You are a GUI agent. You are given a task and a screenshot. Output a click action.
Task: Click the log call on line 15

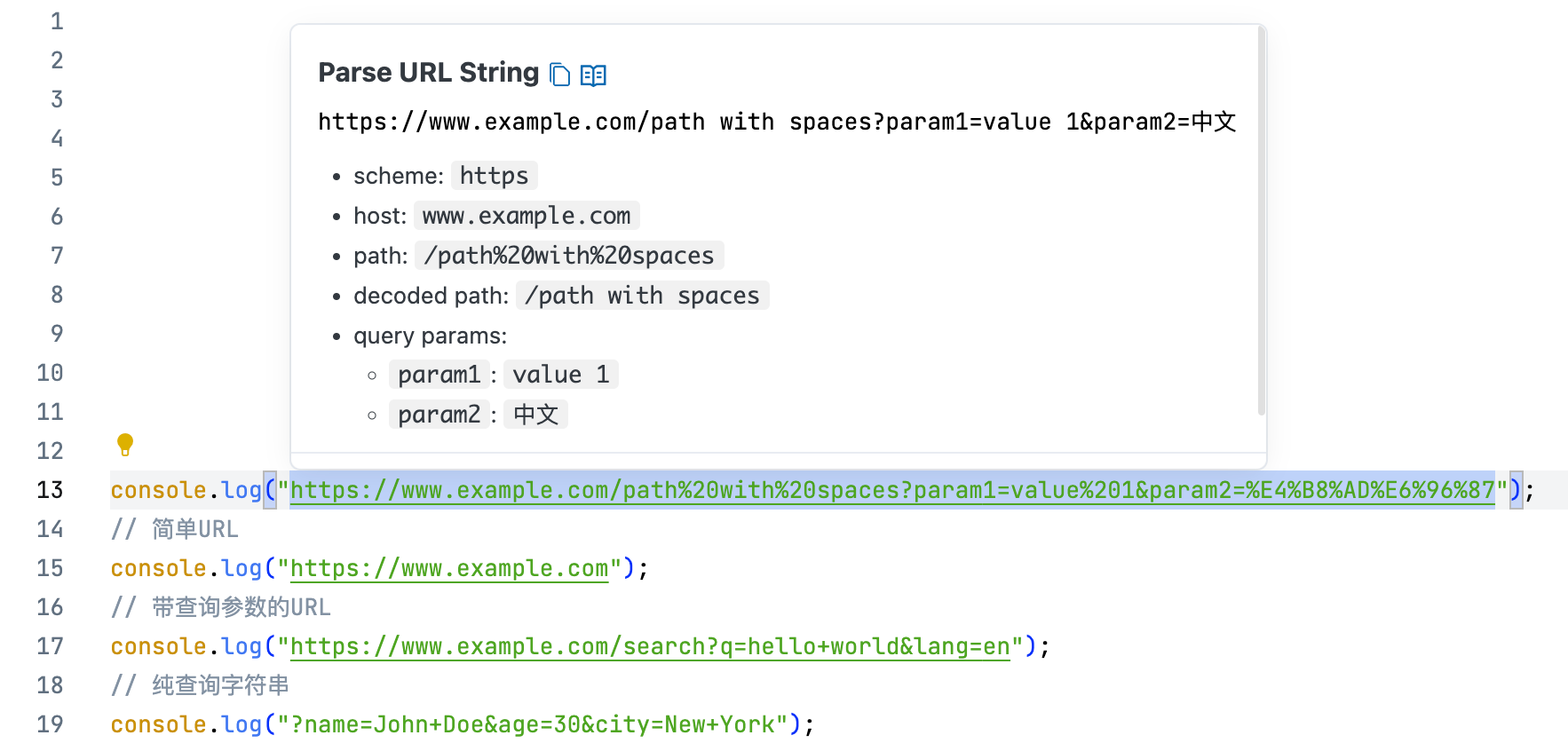242,568
